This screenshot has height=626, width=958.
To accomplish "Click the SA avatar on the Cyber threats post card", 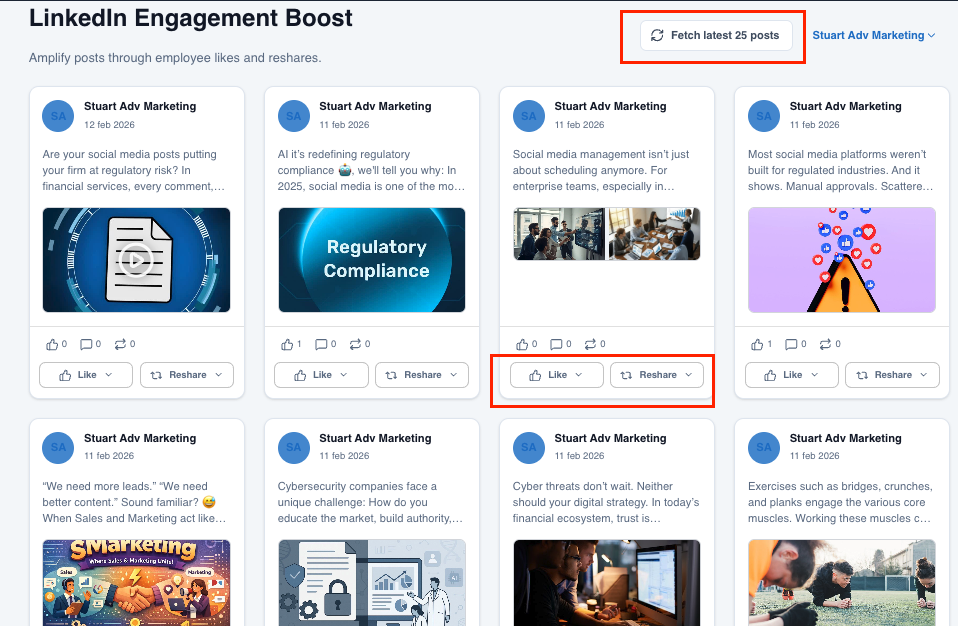I will coord(528,448).
